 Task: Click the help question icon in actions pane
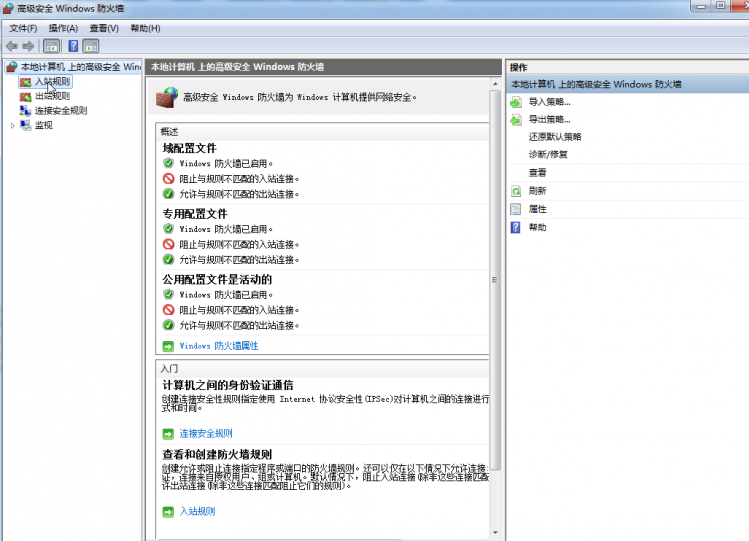pos(516,227)
